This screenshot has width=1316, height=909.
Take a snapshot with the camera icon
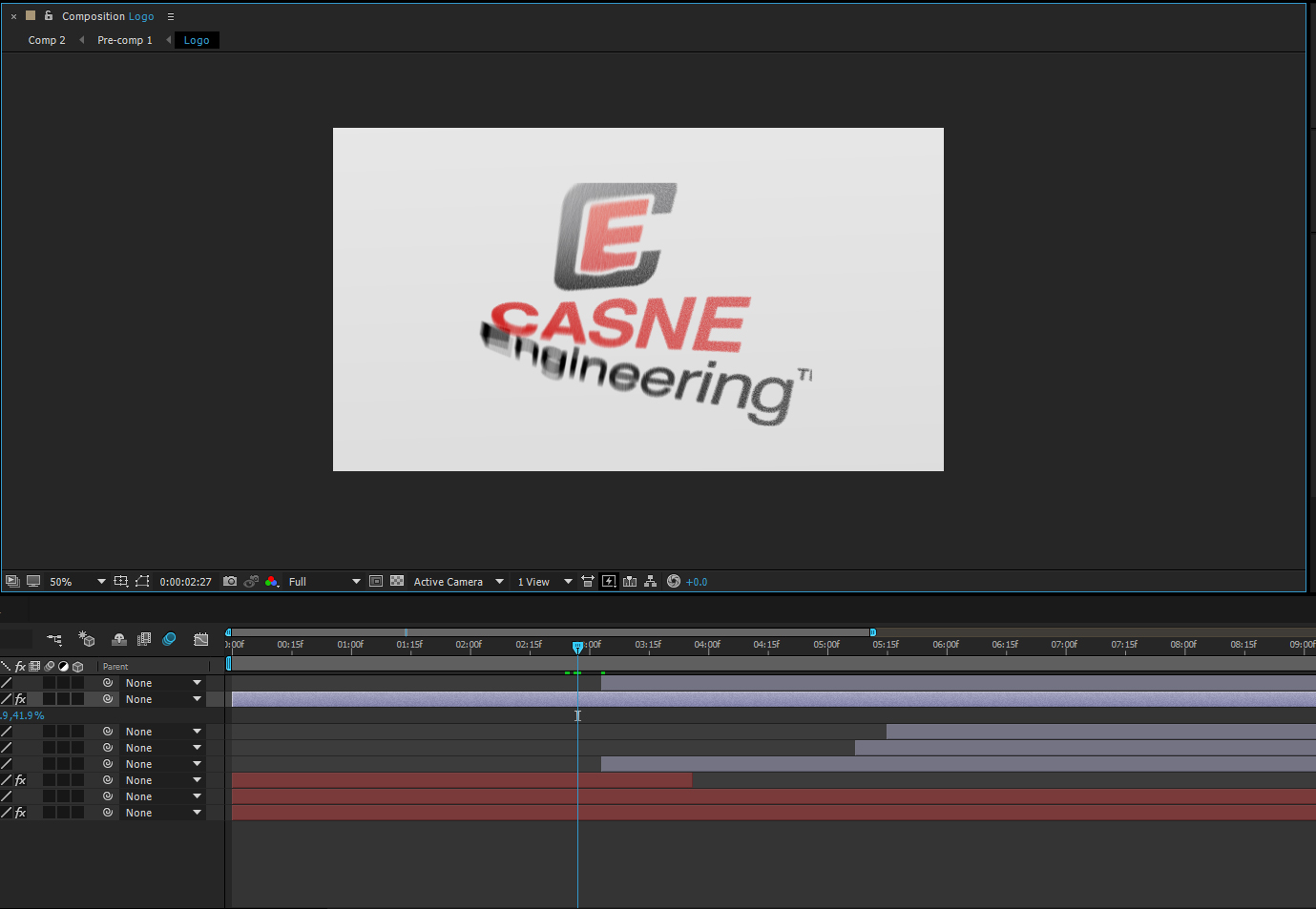pyautogui.click(x=230, y=581)
